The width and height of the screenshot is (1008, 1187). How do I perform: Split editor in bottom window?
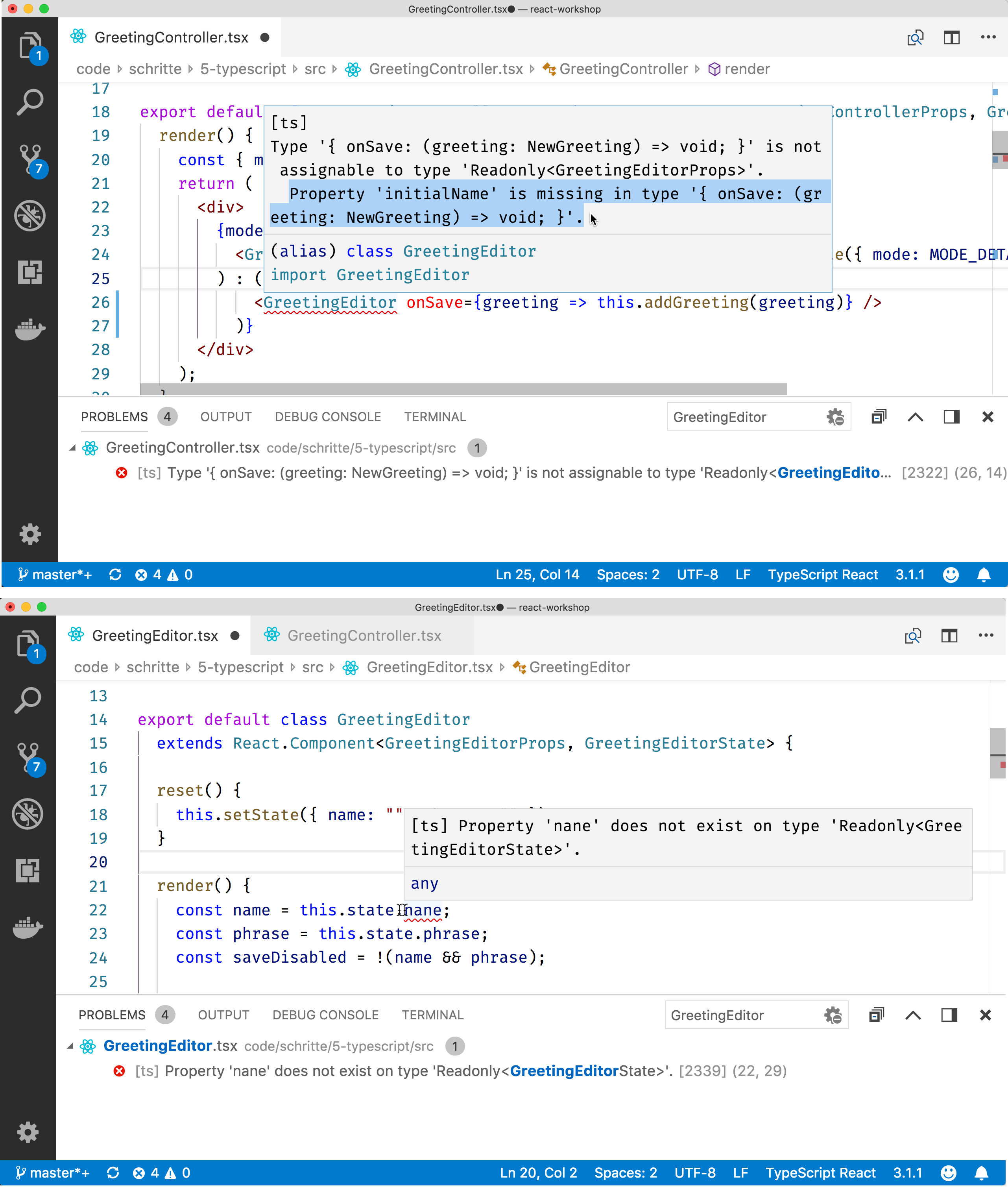coord(949,636)
